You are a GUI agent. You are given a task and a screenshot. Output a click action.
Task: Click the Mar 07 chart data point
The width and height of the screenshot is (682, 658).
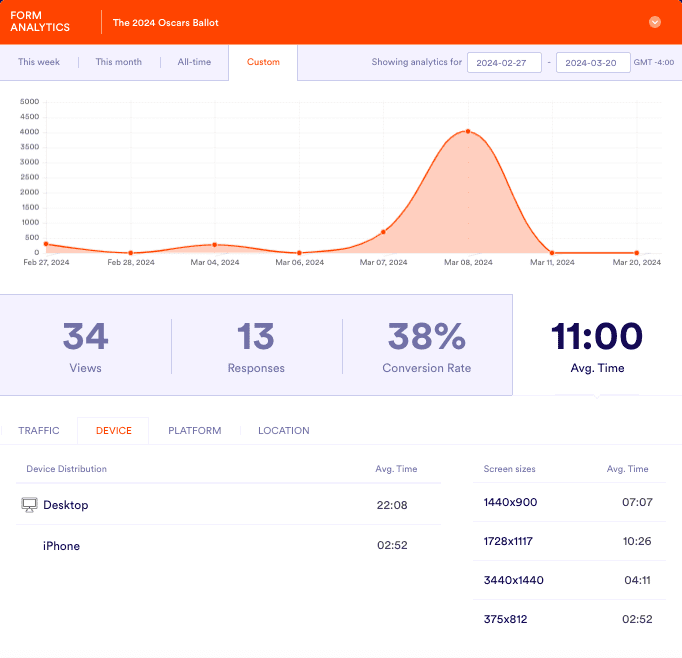383,232
